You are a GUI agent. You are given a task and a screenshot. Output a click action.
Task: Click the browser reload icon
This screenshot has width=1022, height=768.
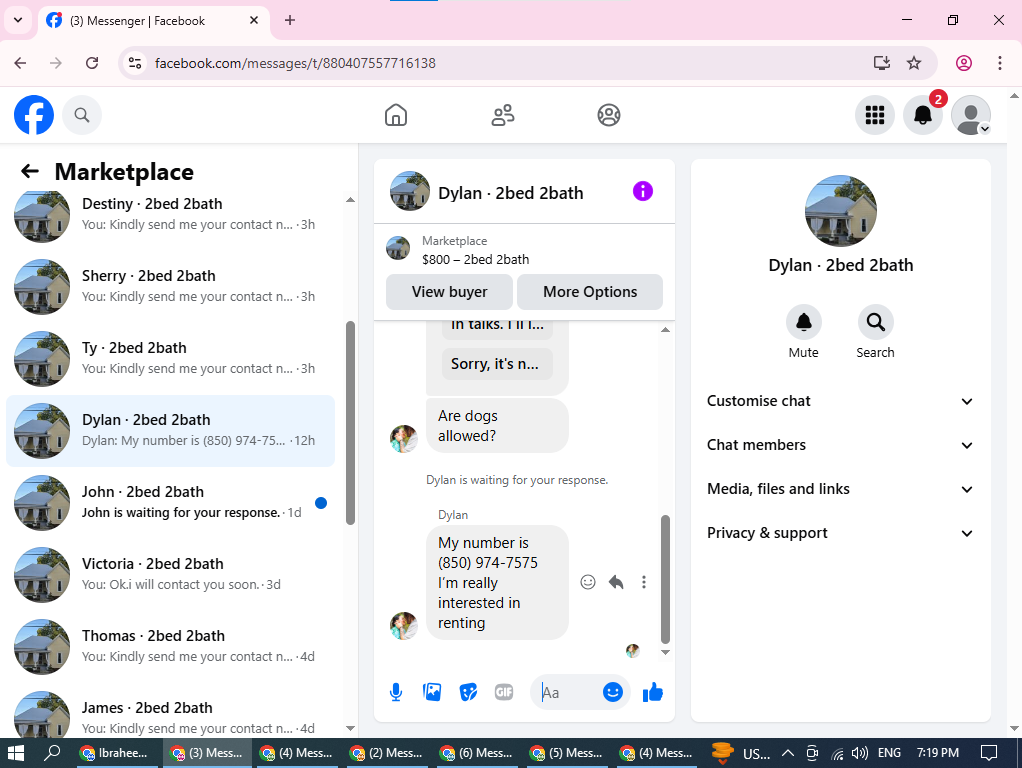(92, 63)
